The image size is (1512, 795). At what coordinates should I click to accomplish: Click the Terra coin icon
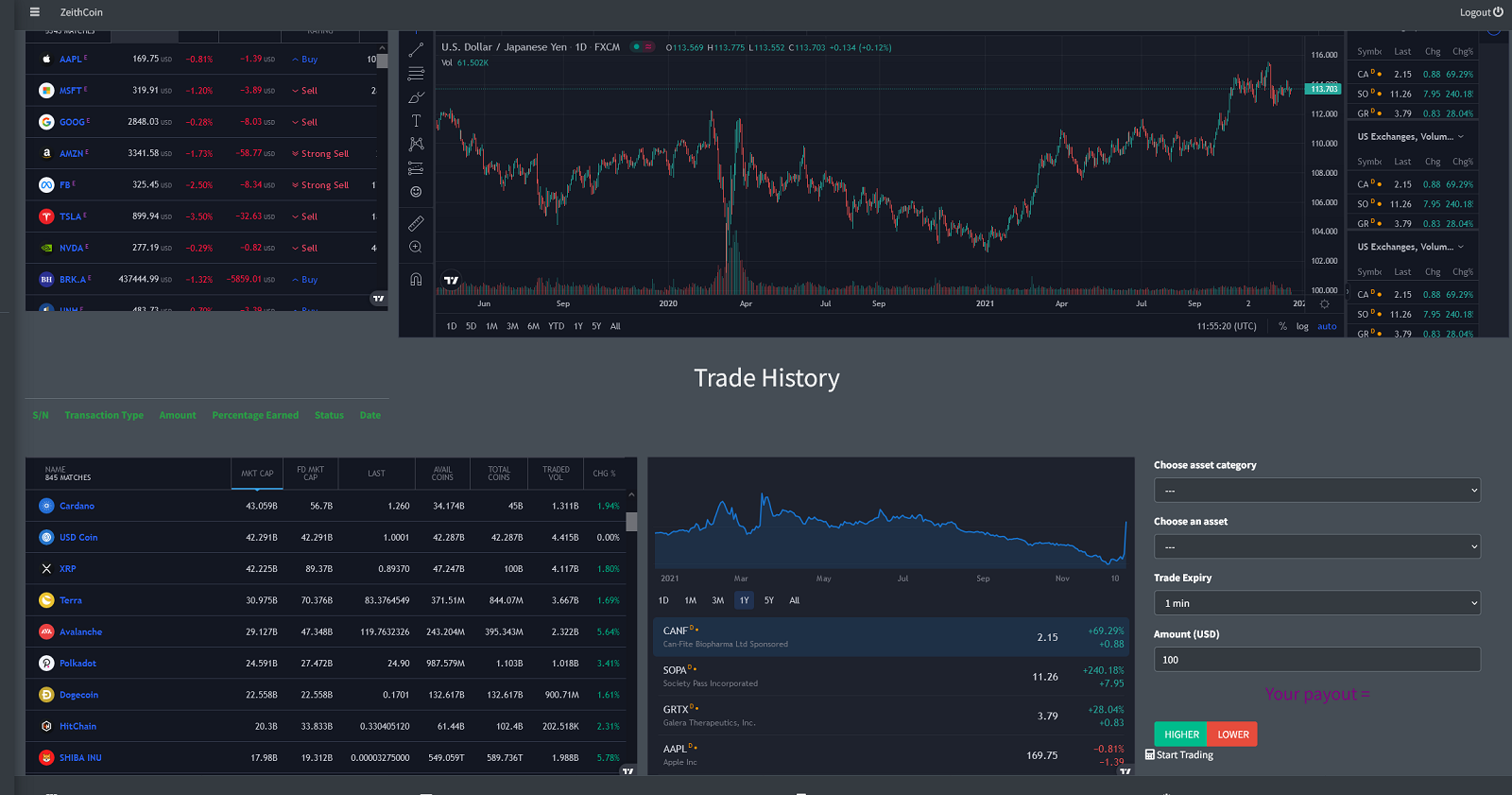(46, 600)
